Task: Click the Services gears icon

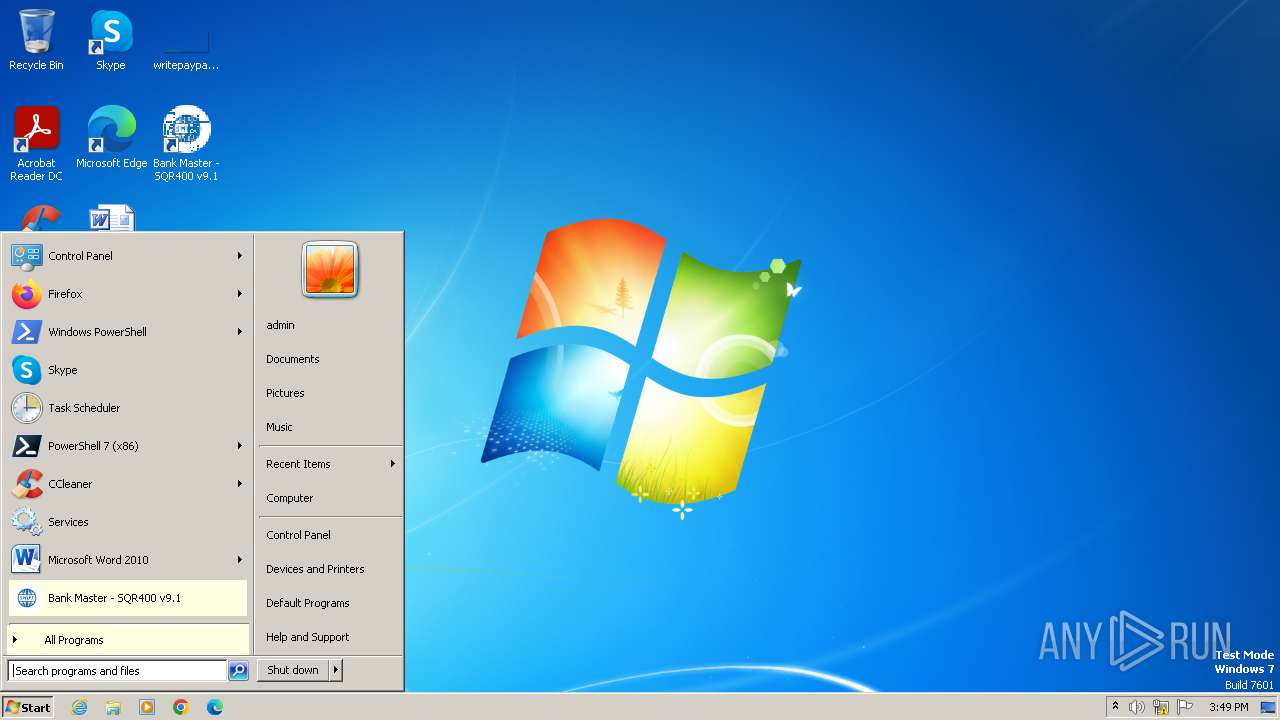Action: coord(26,522)
